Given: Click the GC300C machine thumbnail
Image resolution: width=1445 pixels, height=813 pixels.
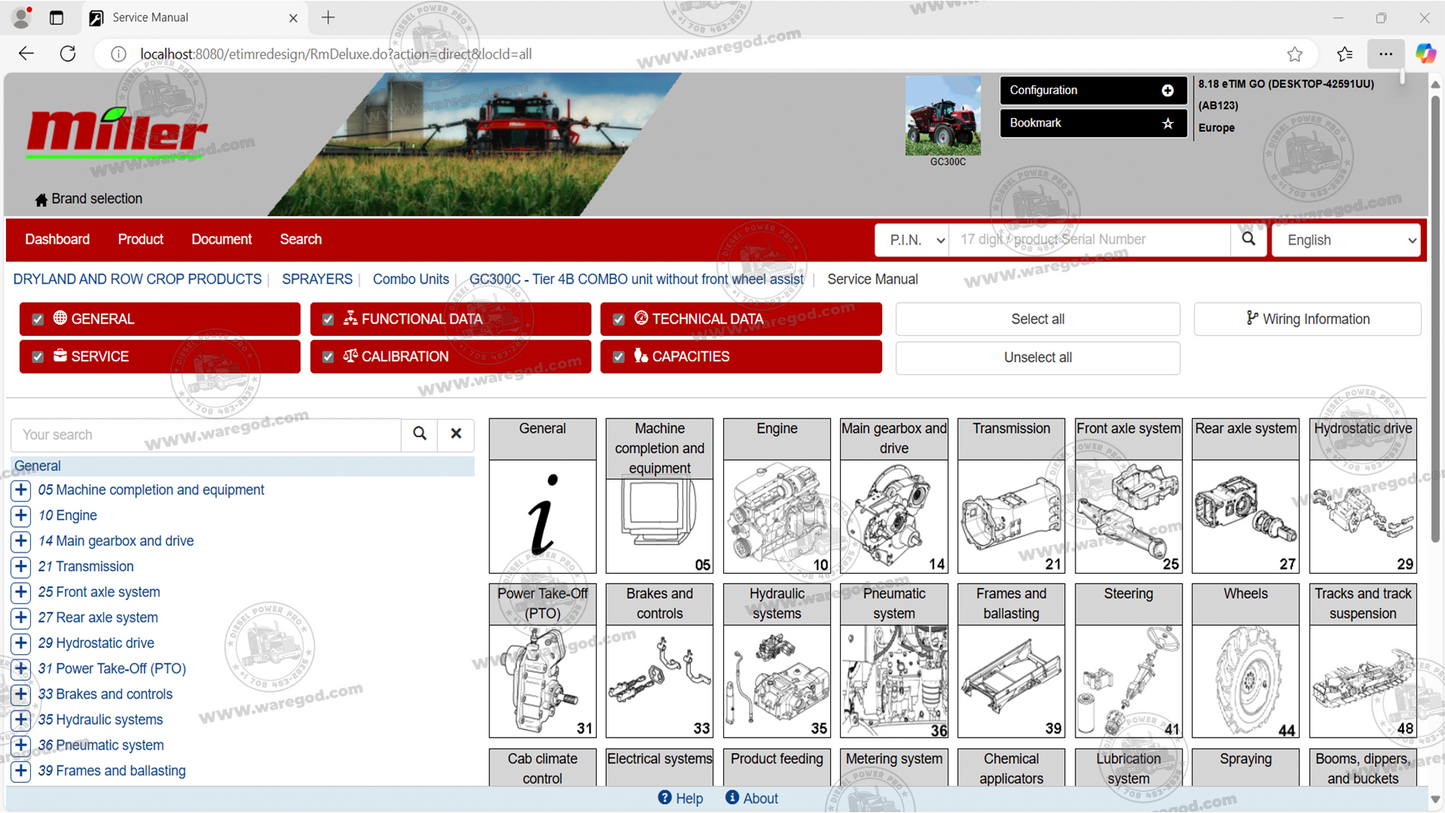Looking at the screenshot, I should (x=943, y=116).
